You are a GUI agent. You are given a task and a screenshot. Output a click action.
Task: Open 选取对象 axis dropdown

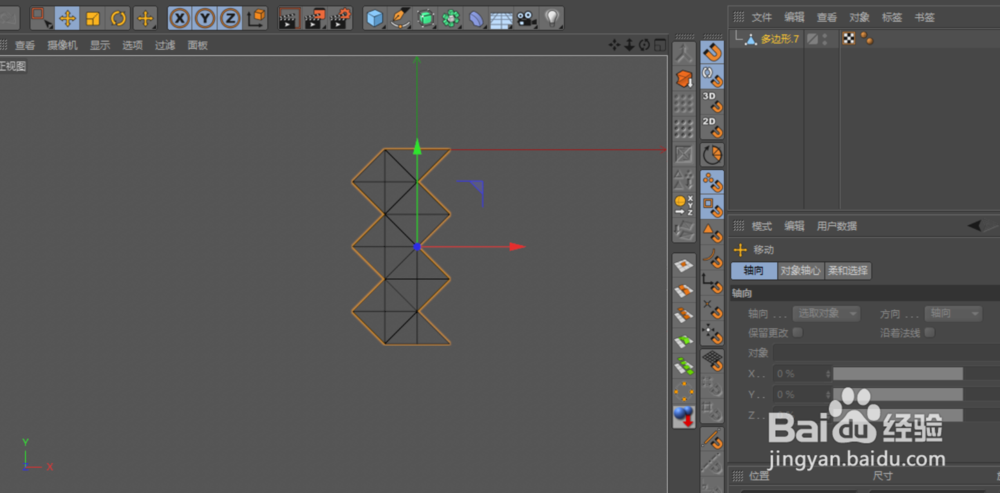826,313
